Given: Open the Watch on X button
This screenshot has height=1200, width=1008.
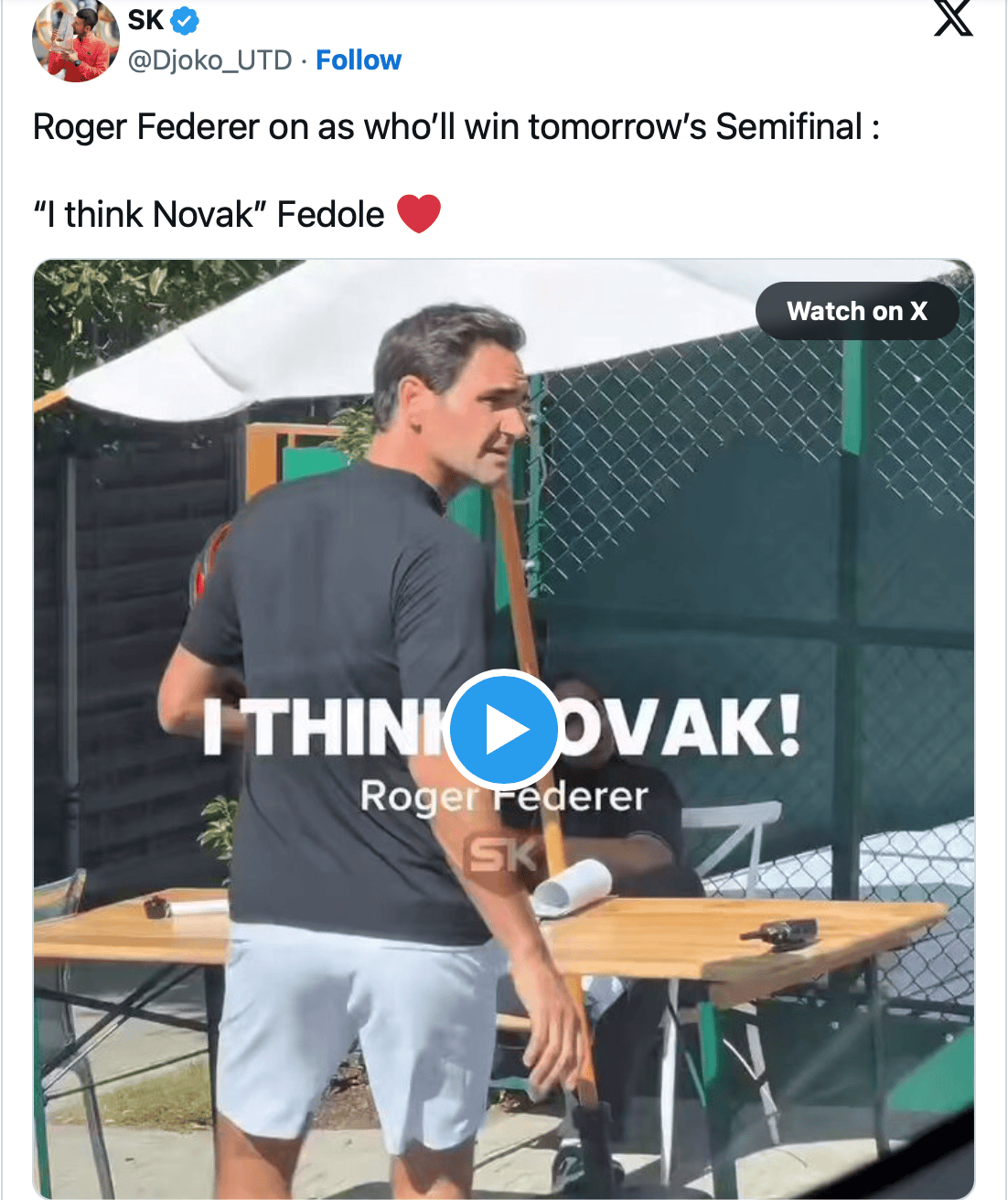Looking at the screenshot, I should 857,311.
